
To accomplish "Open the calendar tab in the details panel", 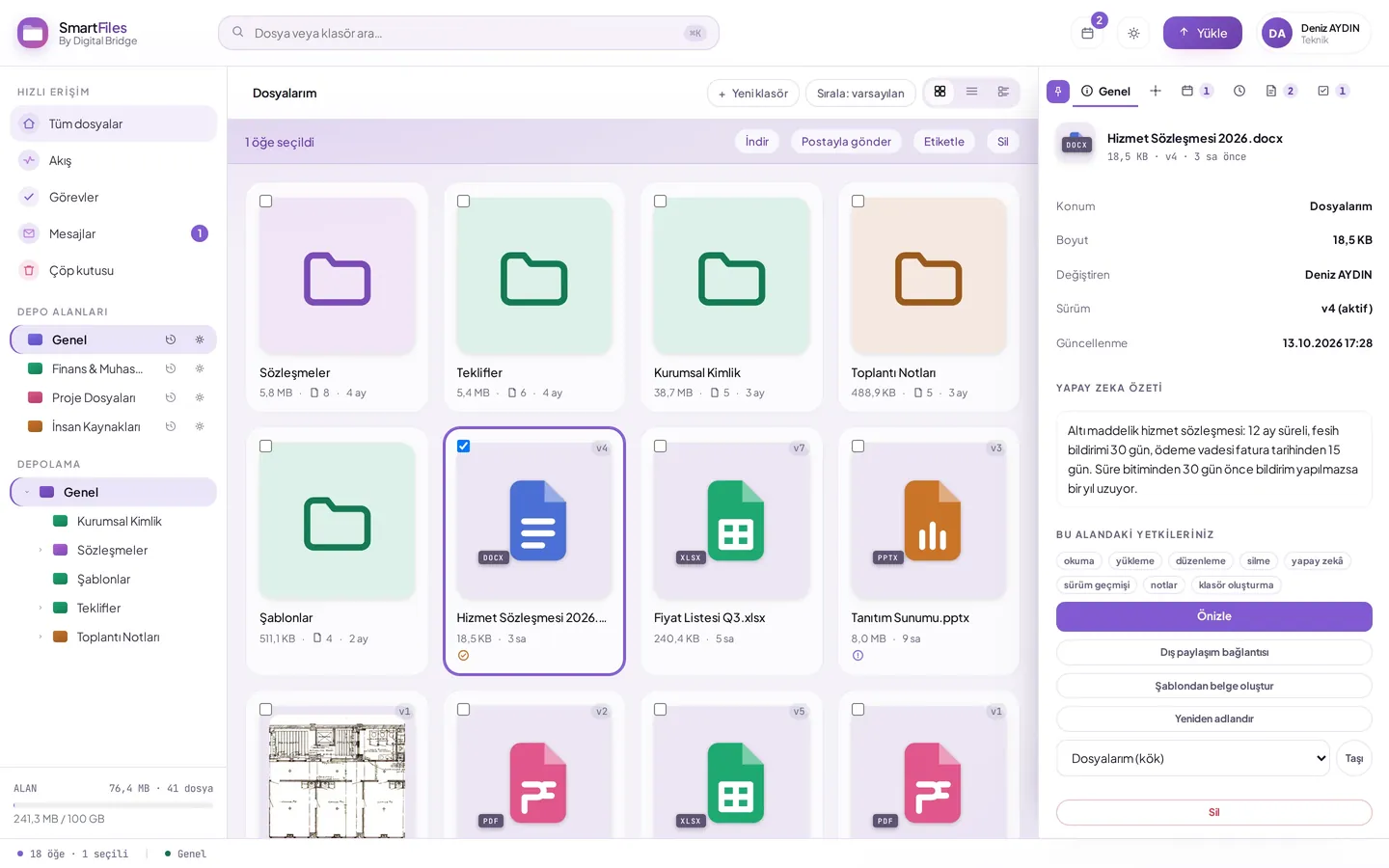I will [1197, 91].
